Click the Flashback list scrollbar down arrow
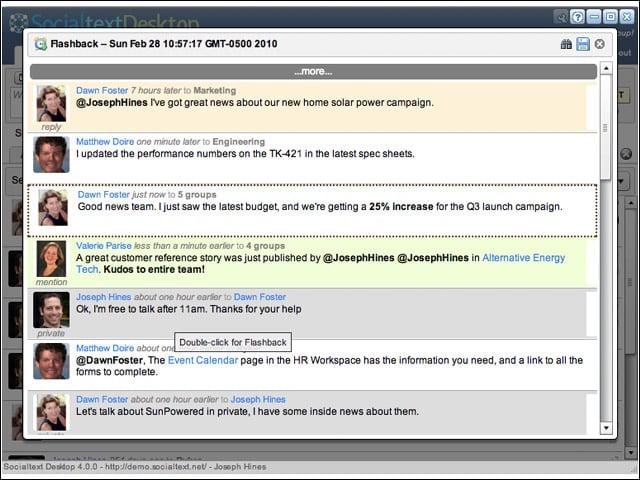Image resolution: width=640 pixels, height=480 pixels. coord(606,428)
